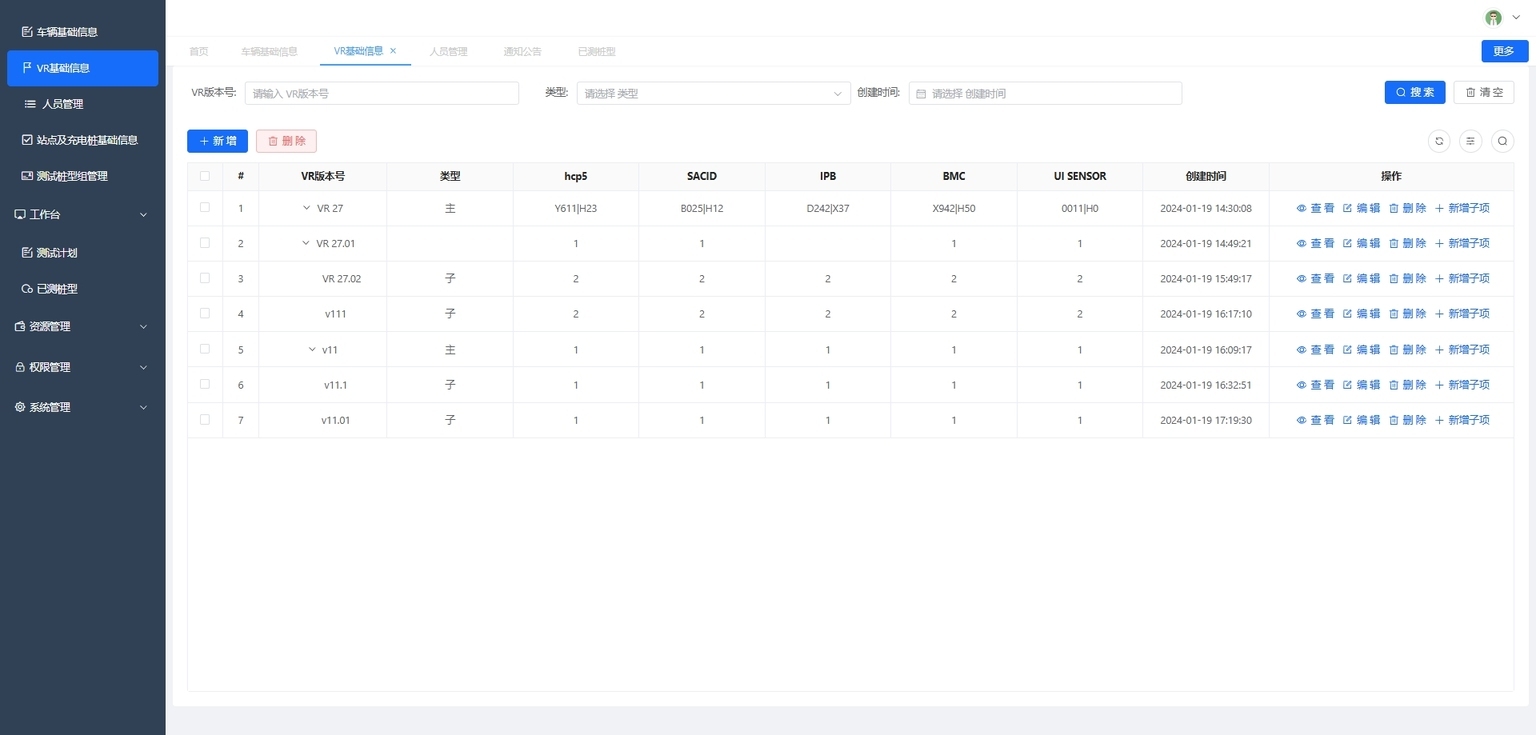The width and height of the screenshot is (1536, 735).
Task: Collapse the VR 27.01 tree row
Action: pyautogui.click(x=306, y=243)
